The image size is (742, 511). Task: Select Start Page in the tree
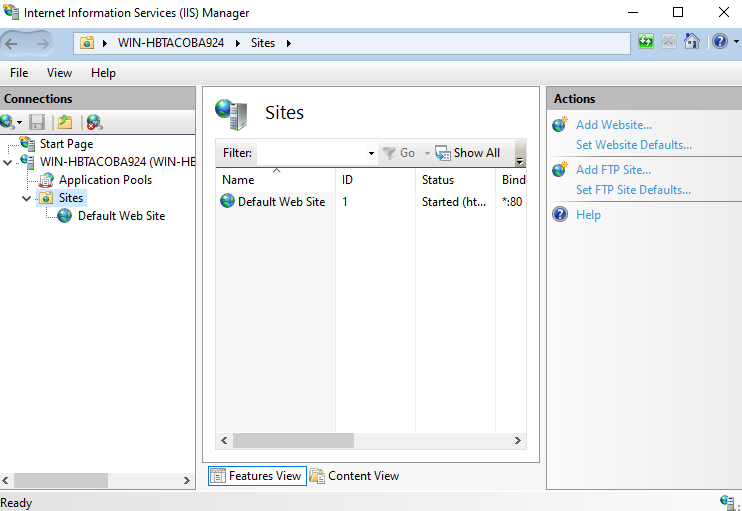(x=66, y=144)
